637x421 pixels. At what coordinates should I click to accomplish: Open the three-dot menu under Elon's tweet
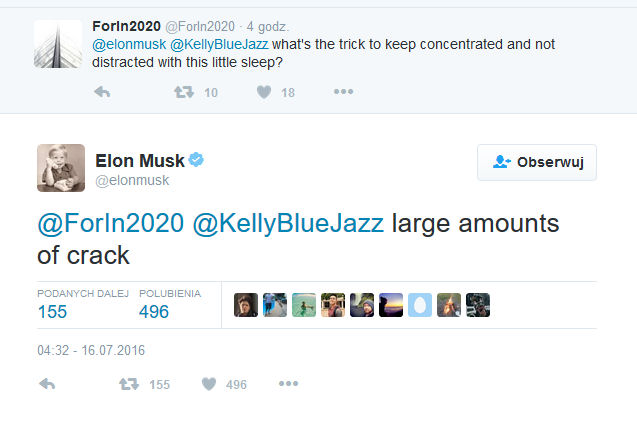[288, 383]
